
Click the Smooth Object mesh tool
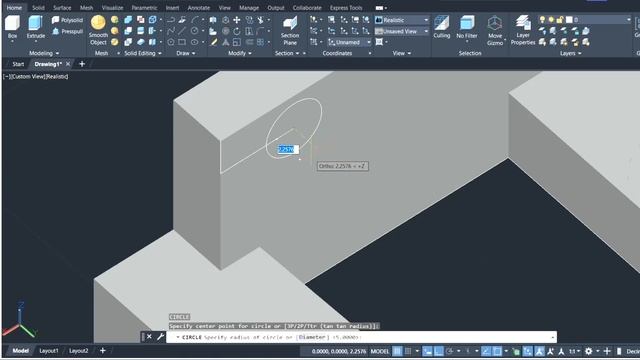(x=98, y=30)
